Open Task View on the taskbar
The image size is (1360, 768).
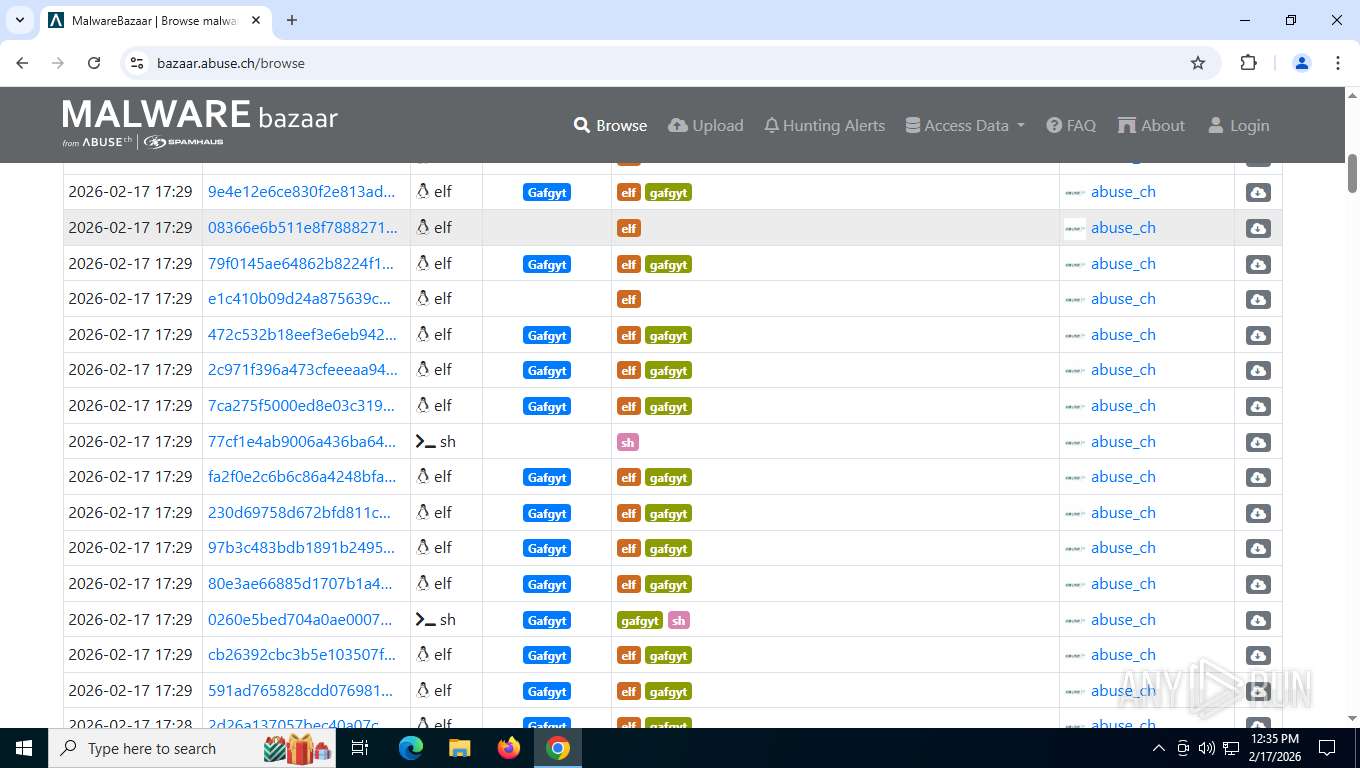click(x=360, y=748)
